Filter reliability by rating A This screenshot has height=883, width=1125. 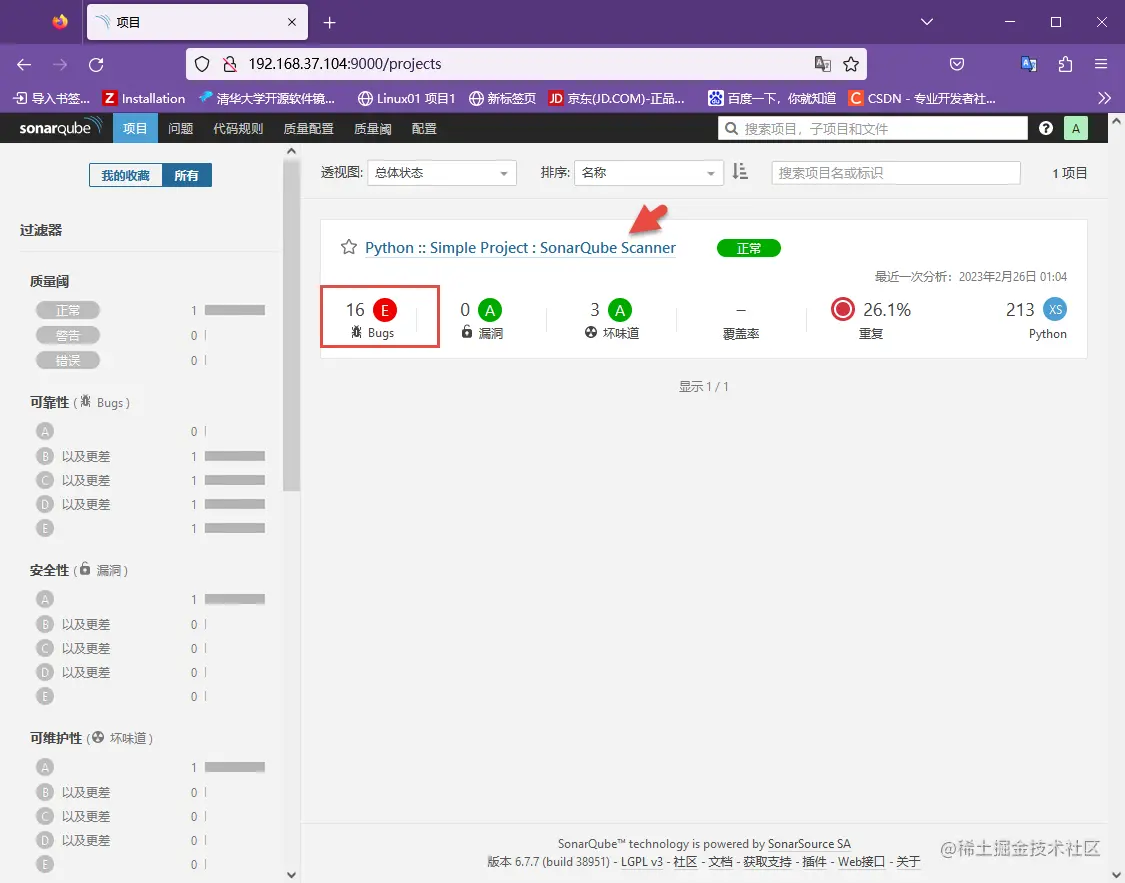tap(44, 431)
